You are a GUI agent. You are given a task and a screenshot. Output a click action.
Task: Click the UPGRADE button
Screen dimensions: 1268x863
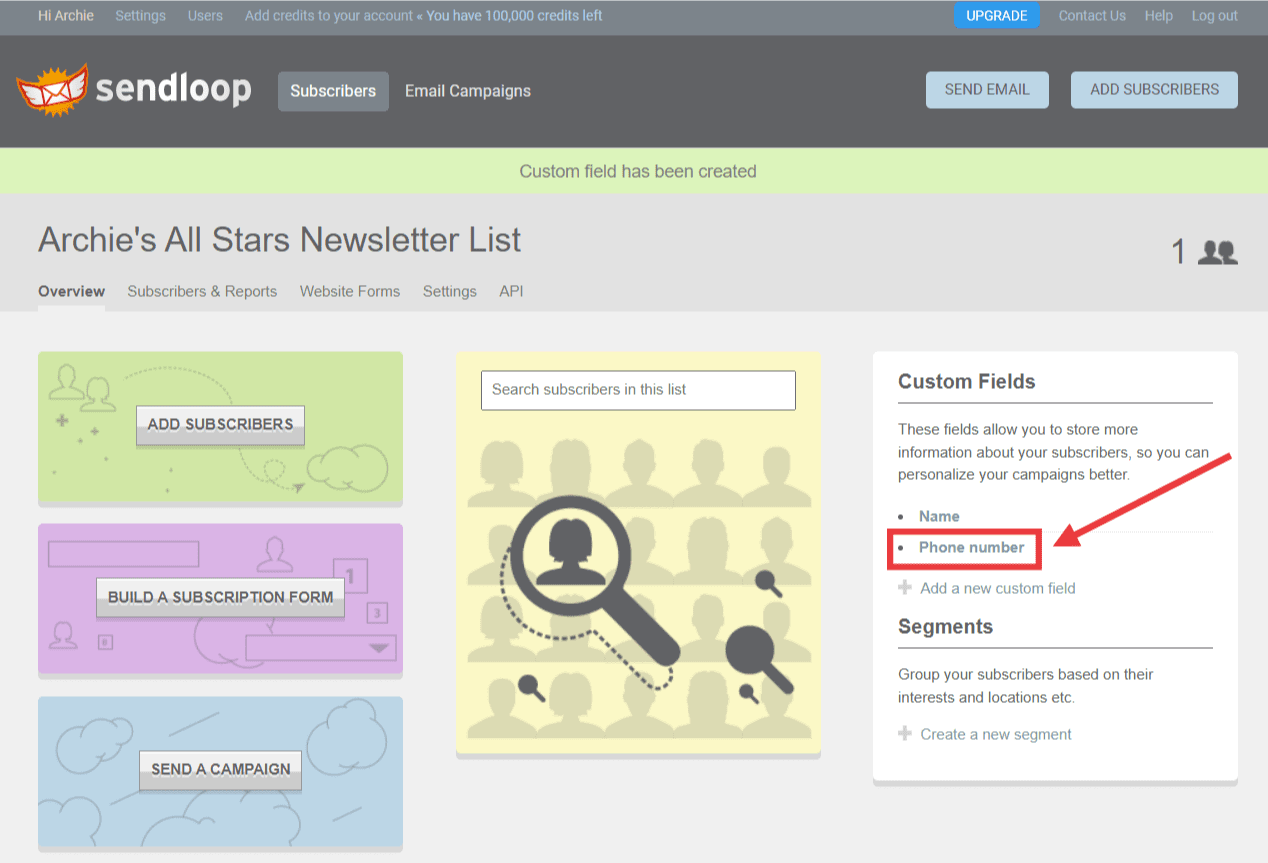pos(996,15)
